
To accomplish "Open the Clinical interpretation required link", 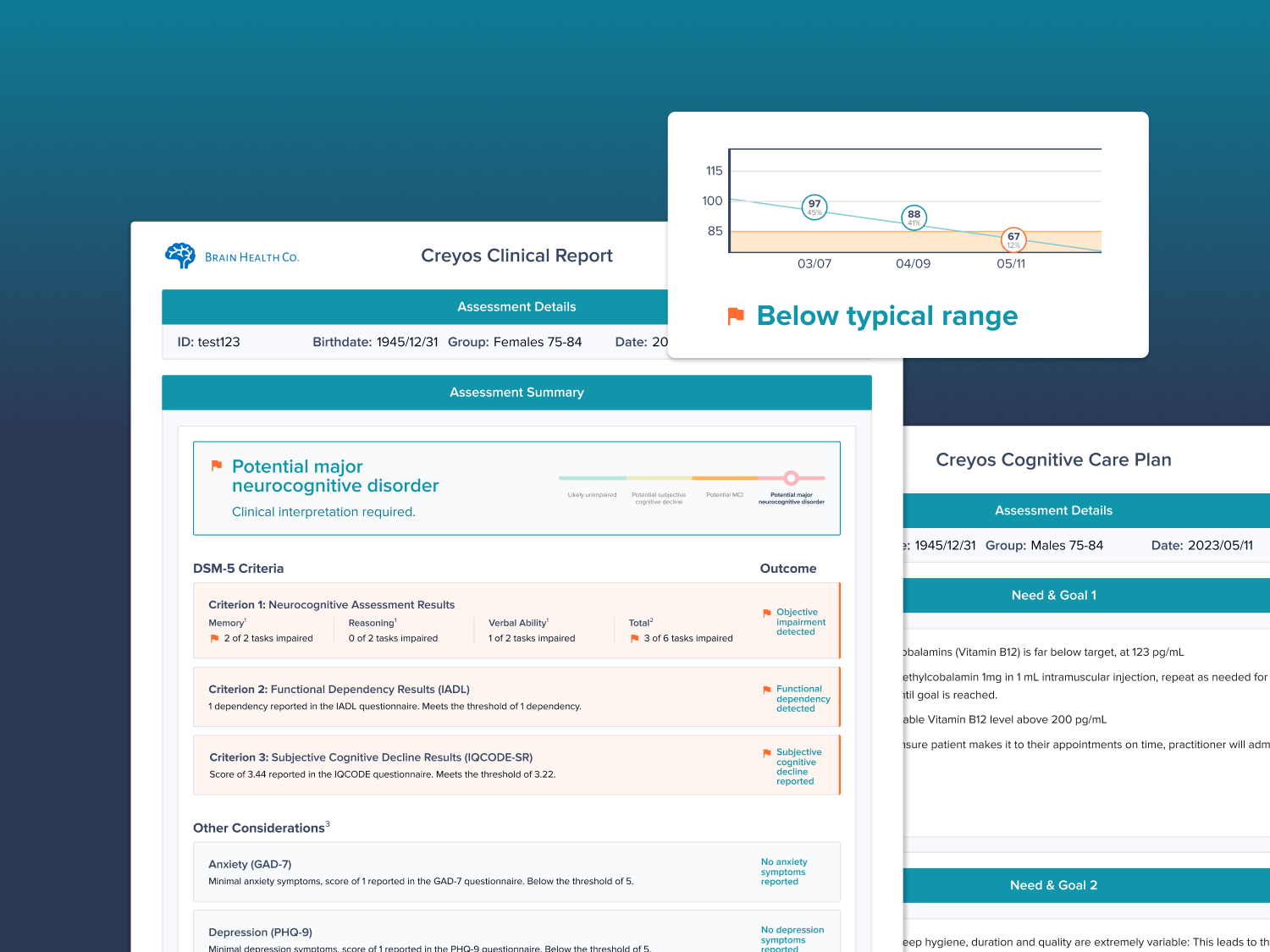I will coord(323,512).
